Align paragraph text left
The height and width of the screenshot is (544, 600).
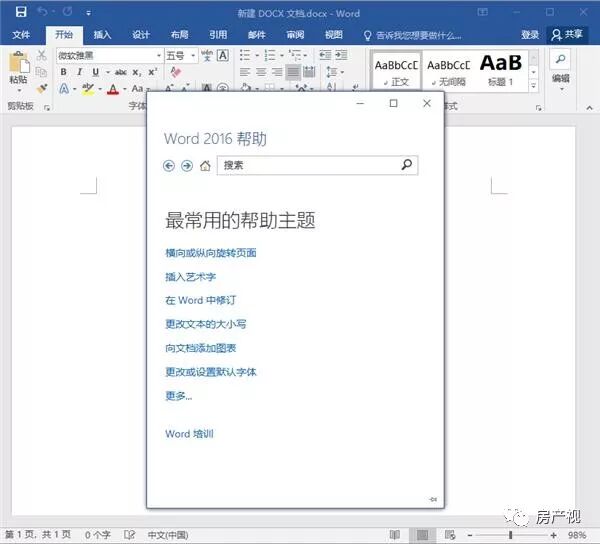pos(245,72)
